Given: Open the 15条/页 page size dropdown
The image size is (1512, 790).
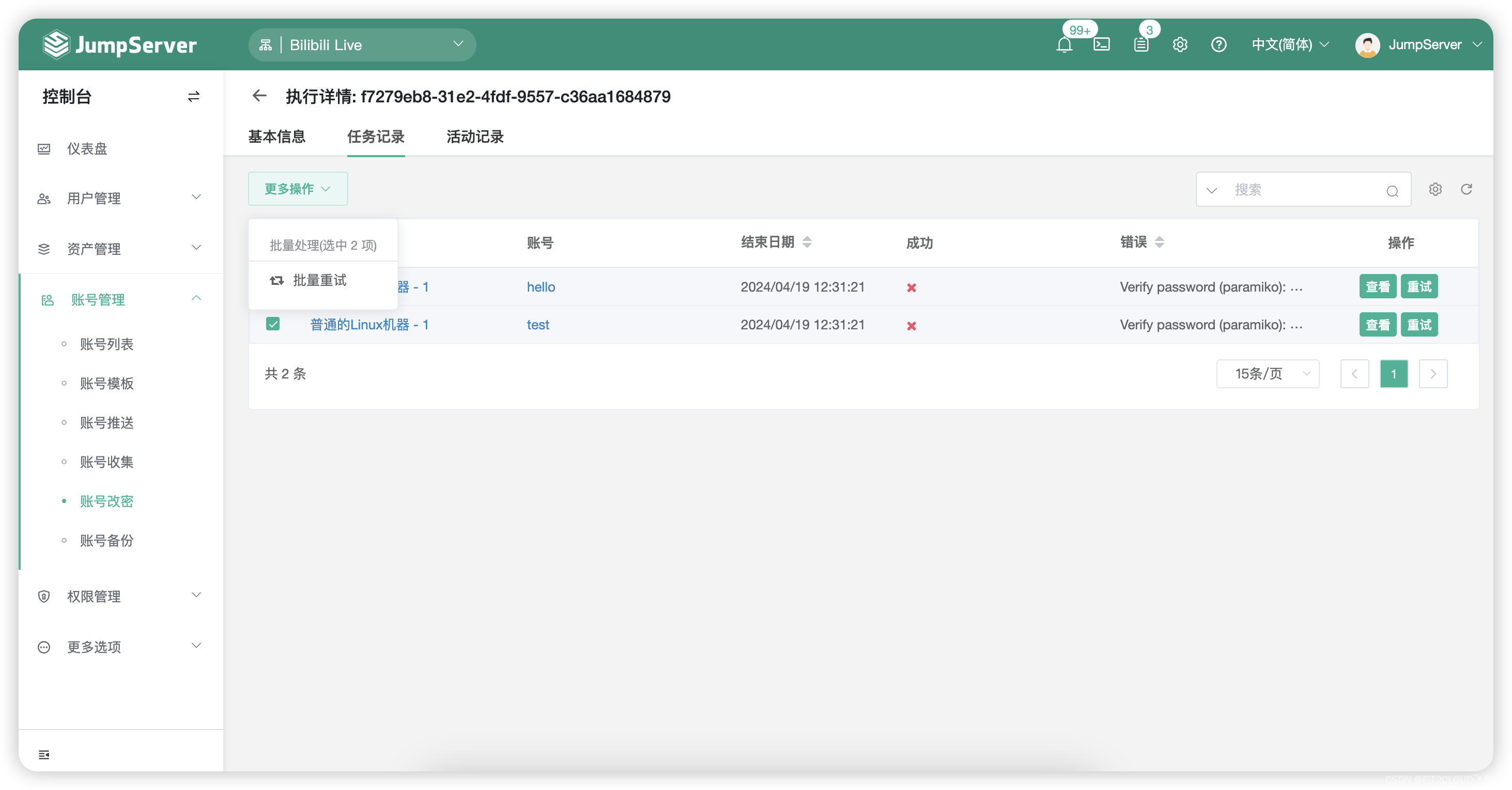Looking at the screenshot, I should coord(1267,374).
